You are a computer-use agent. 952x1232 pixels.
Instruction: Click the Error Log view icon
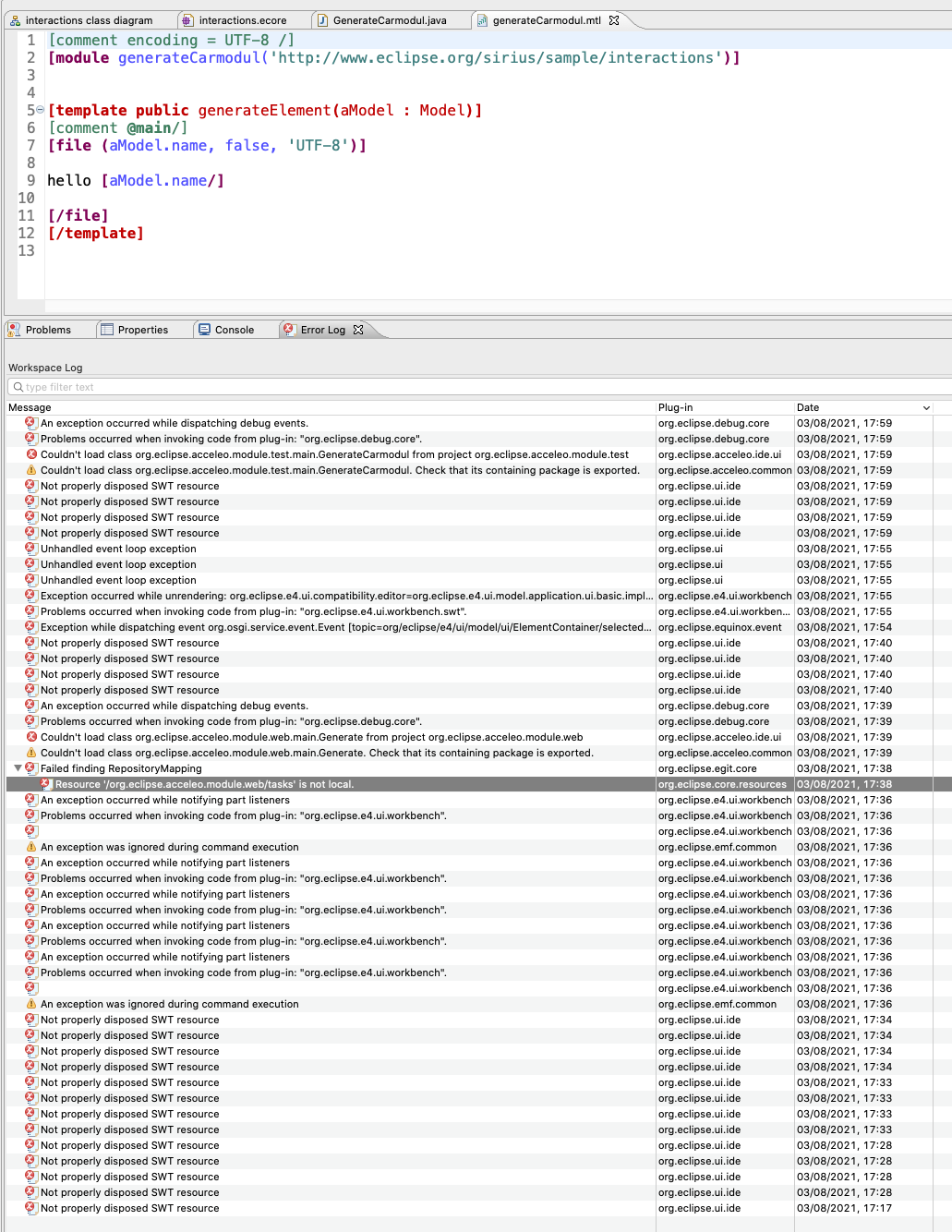tap(289, 330)
